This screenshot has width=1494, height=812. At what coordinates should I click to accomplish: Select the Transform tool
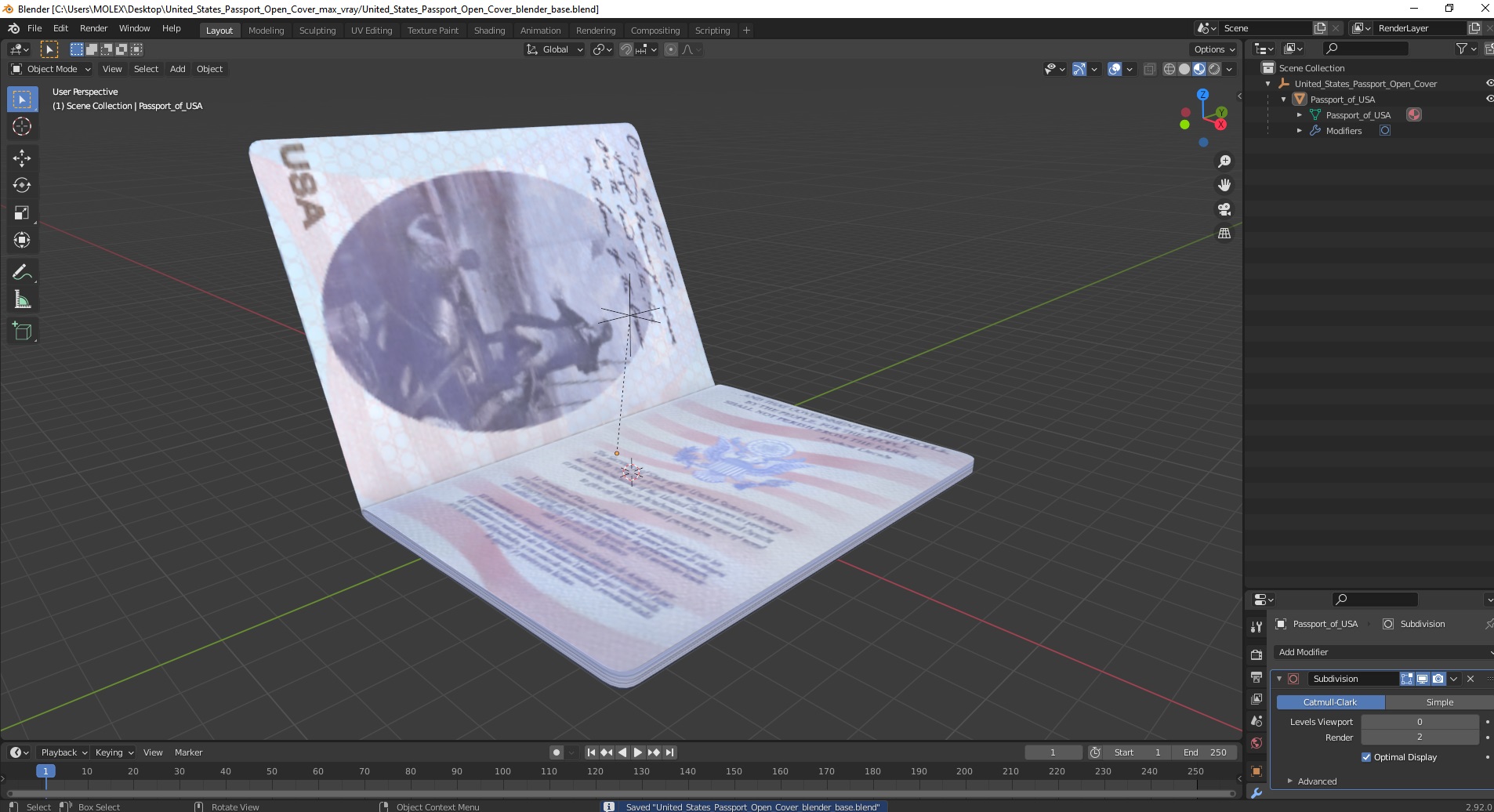point(22,241)
